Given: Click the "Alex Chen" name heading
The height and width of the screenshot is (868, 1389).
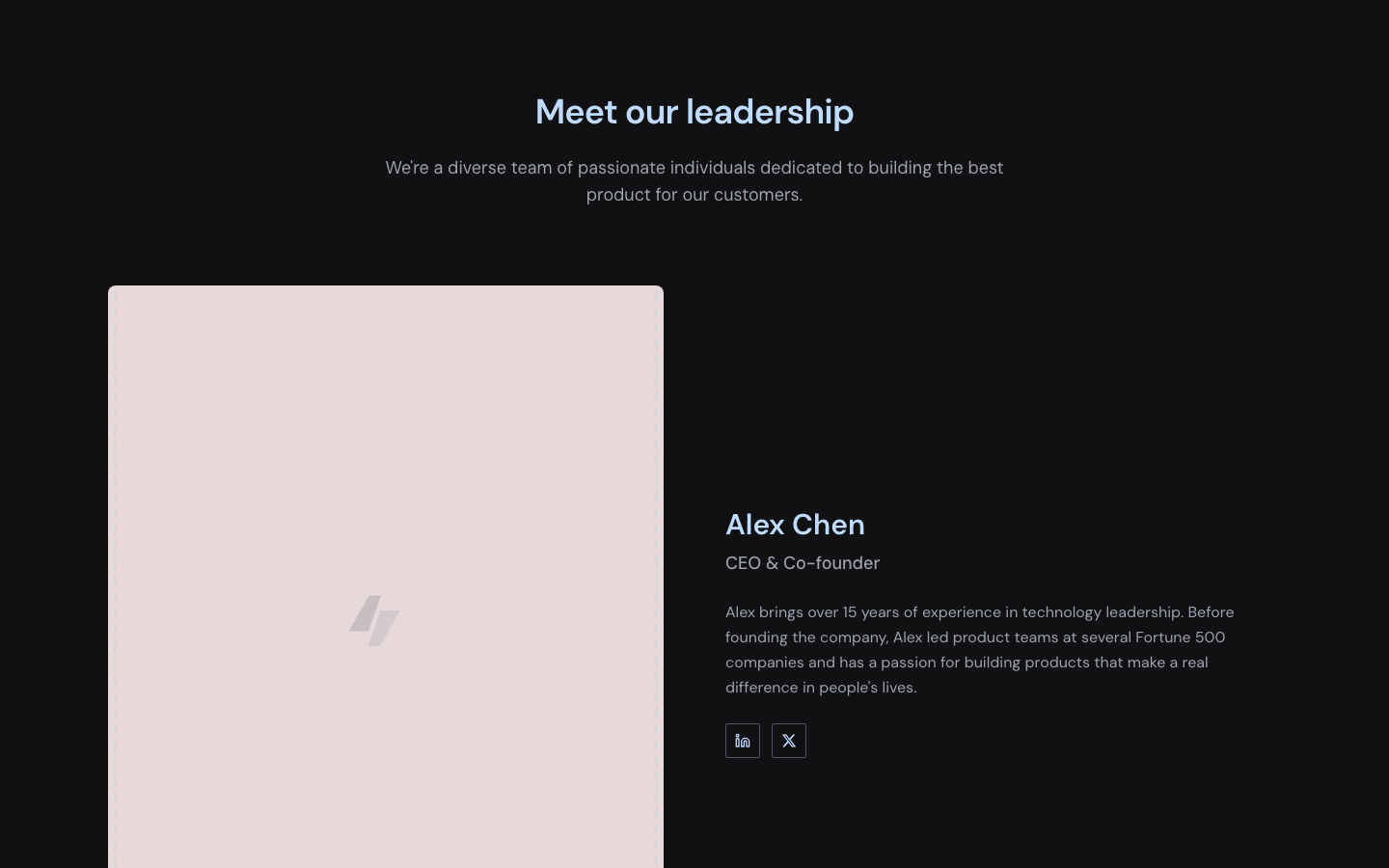Looking at the screenshot, I should [795, 525].
